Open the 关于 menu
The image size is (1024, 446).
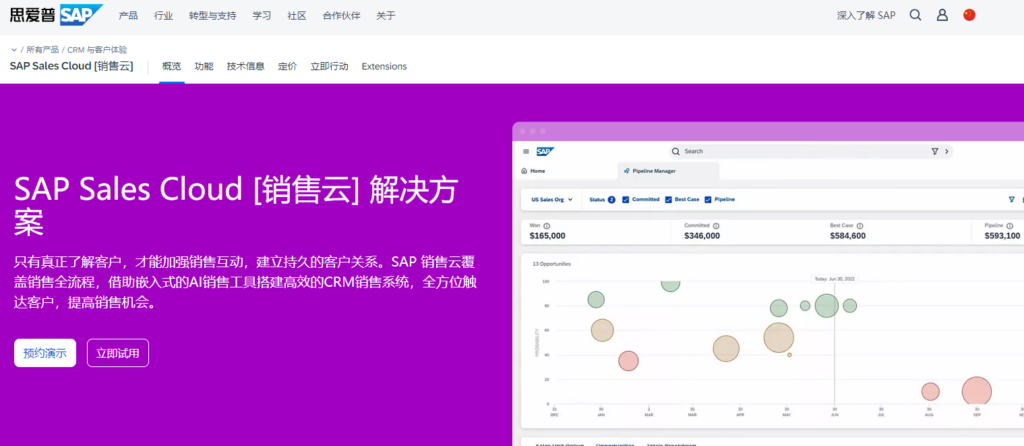pyautogui.click(x=386, y=16)
